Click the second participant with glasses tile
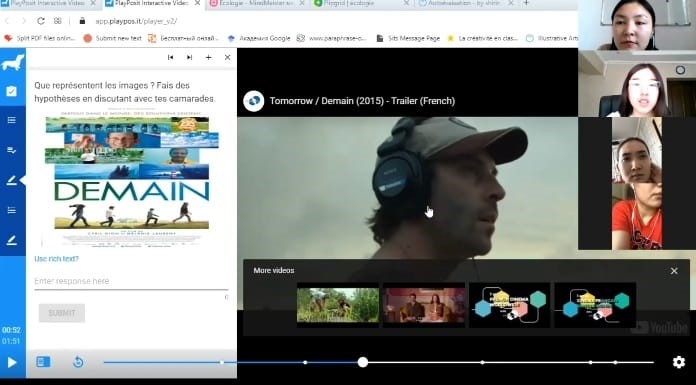 click(x=637, y=84)
